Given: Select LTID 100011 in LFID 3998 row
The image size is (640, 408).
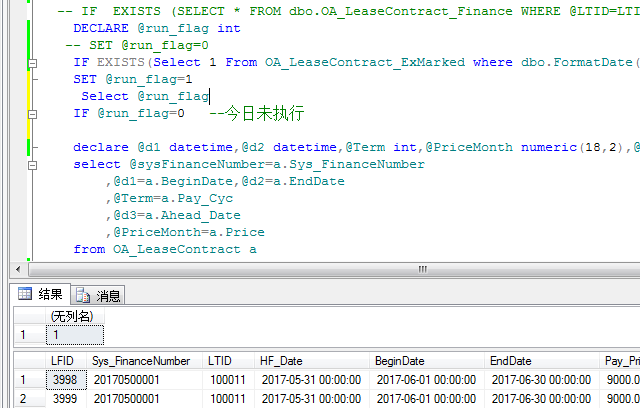Looking at the screenshot, I should 228,380.
